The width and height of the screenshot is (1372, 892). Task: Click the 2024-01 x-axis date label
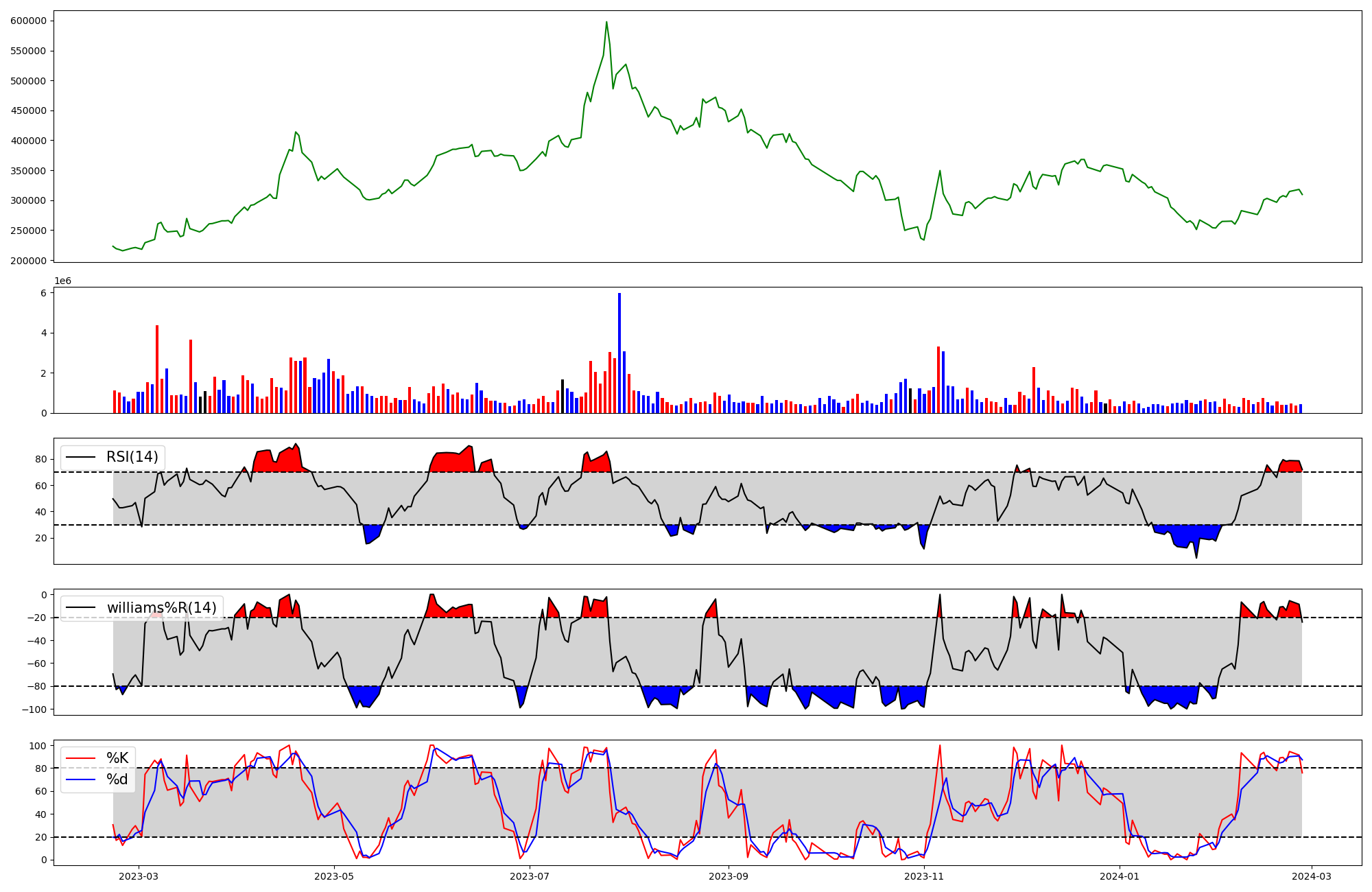point(1120,876)
